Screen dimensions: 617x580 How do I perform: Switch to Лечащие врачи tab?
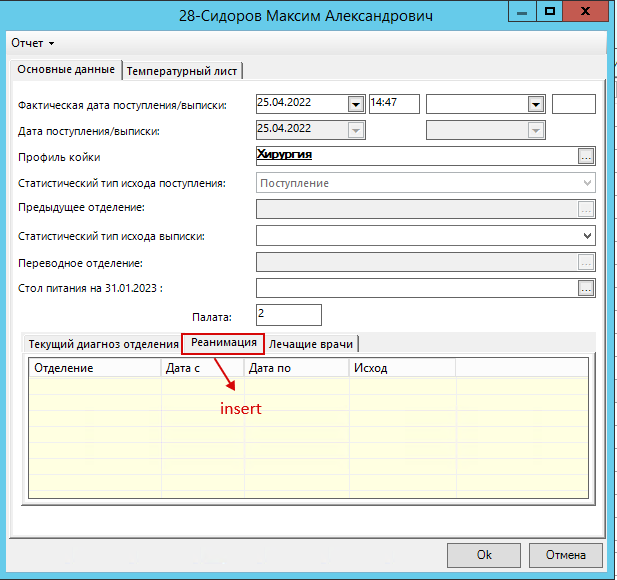click(x=312, y=344)
